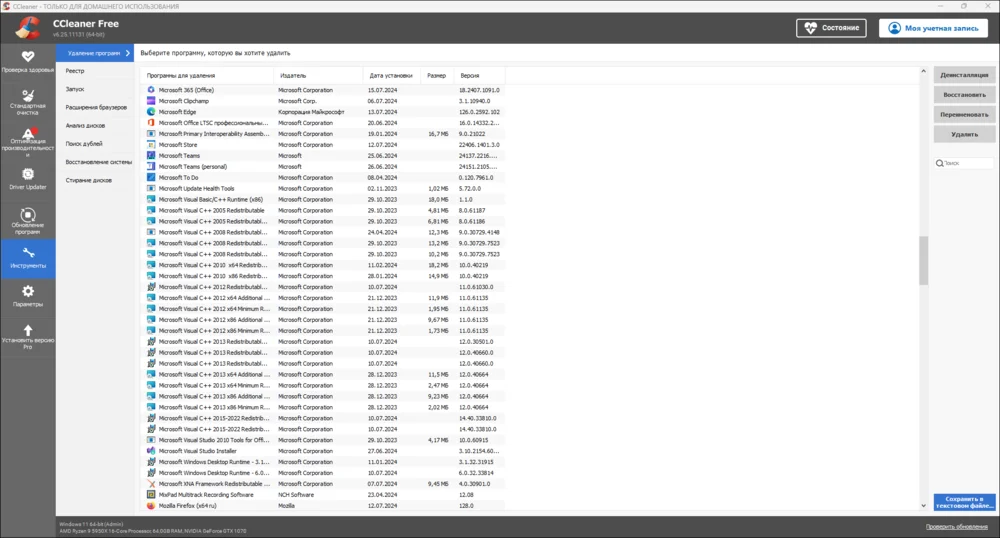Click the Microsoft To Do icon

[x=151, y=177]
